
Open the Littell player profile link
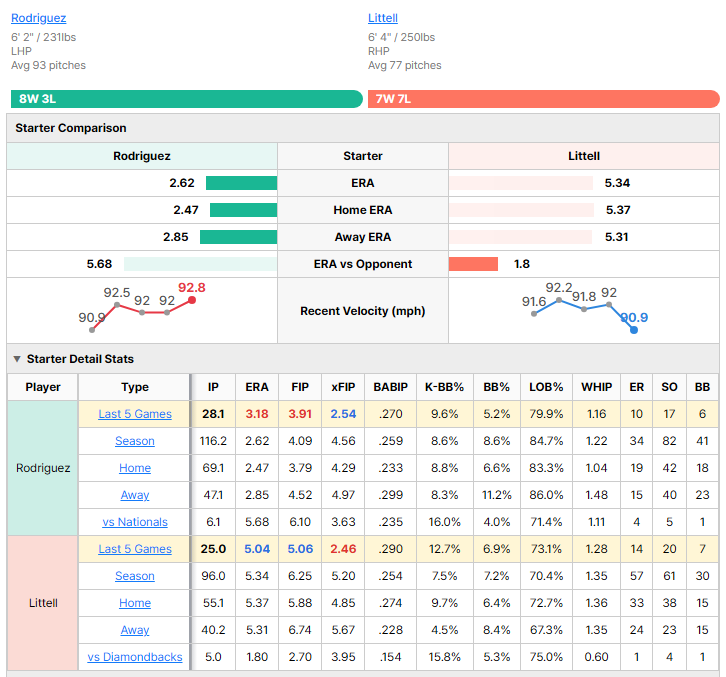(382, 18)
